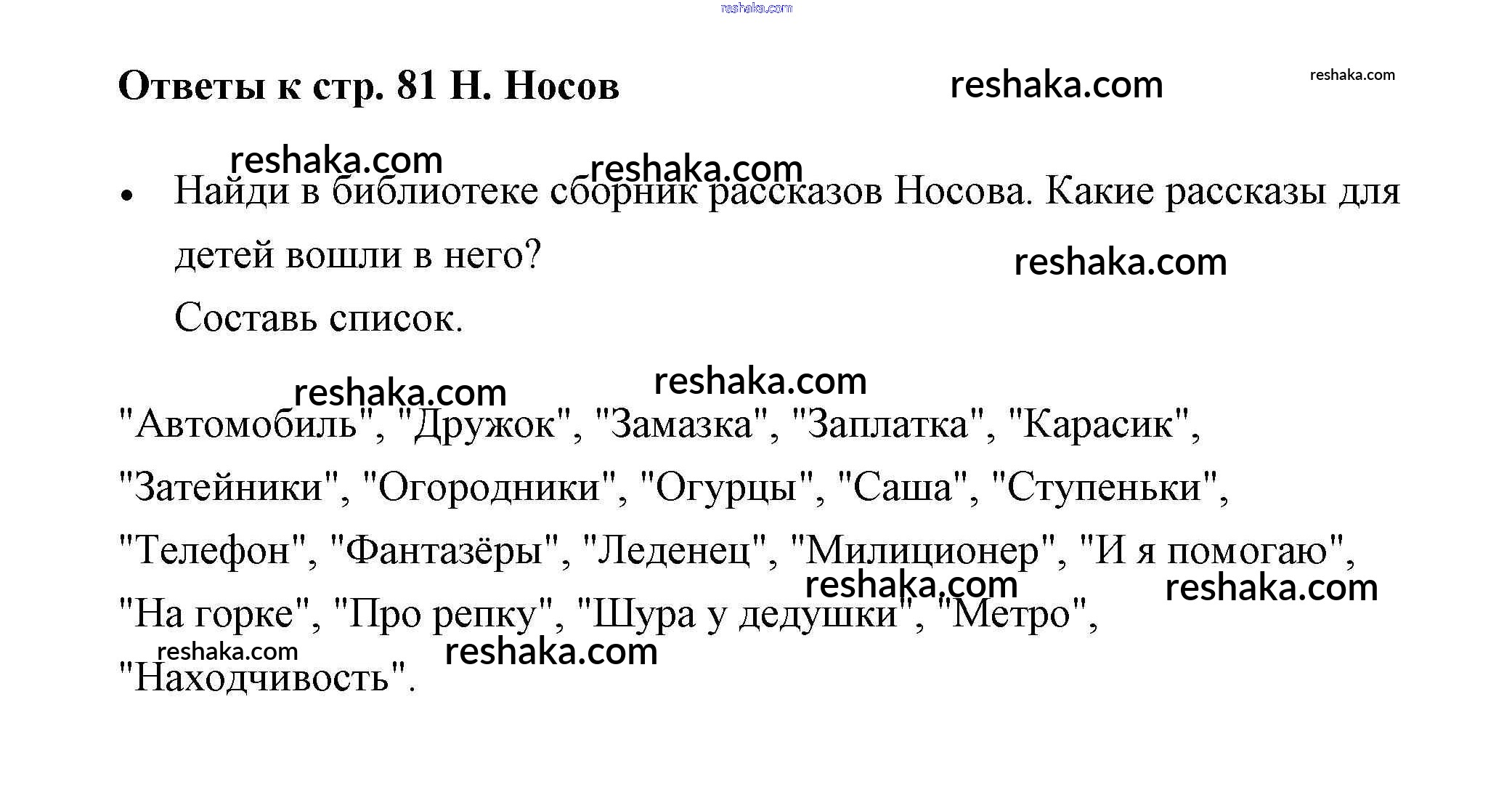Image resolution: width=1512 pixels, height=787 pixels.
Task: Click the title "Фантазёры"
Action: point(444,550)
